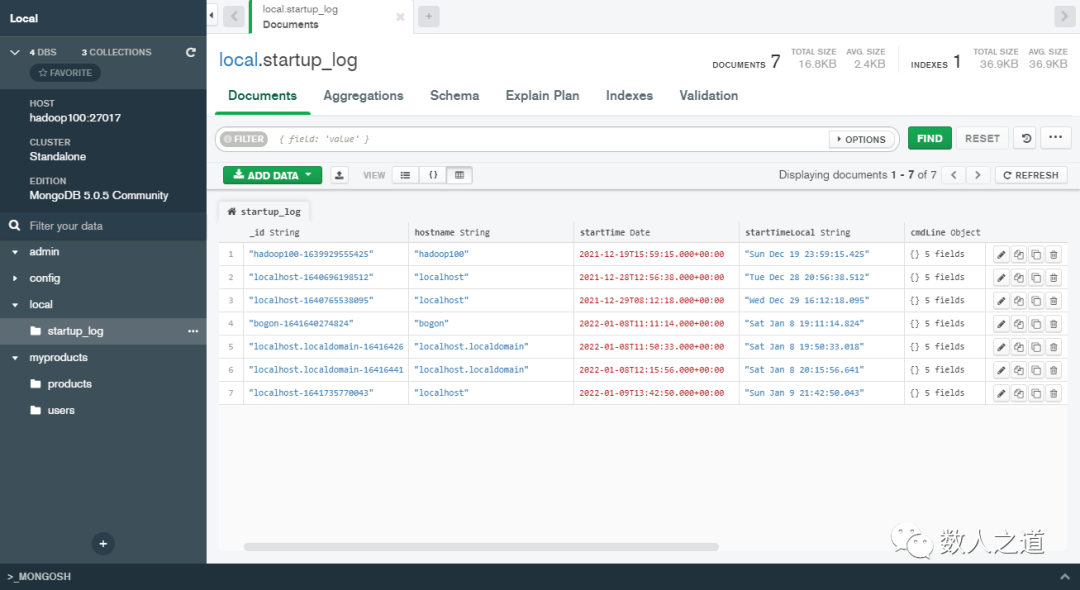Toggle the FAVORITE star for this connection
Image resolution: width=1080 pixels, height=590 pixels.
64,72
